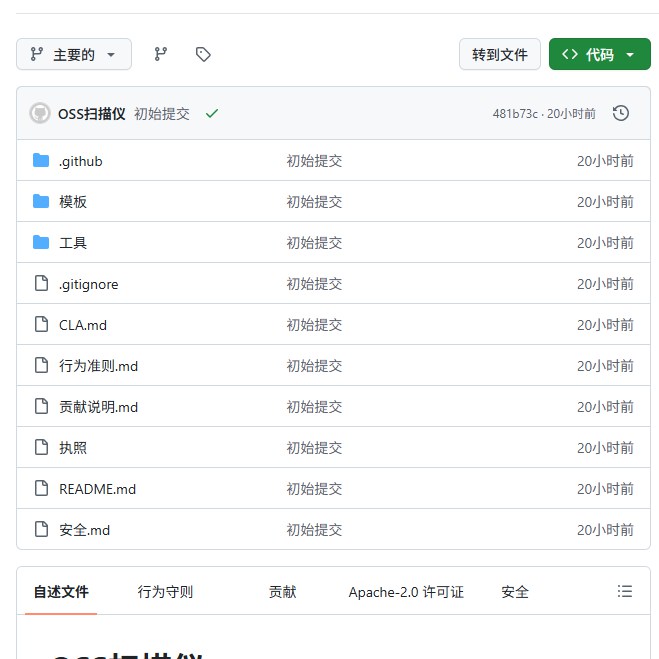Click the OSS扫描仪 avatar icon
Viewport: 659px width, 659px height.
[40, 113]
